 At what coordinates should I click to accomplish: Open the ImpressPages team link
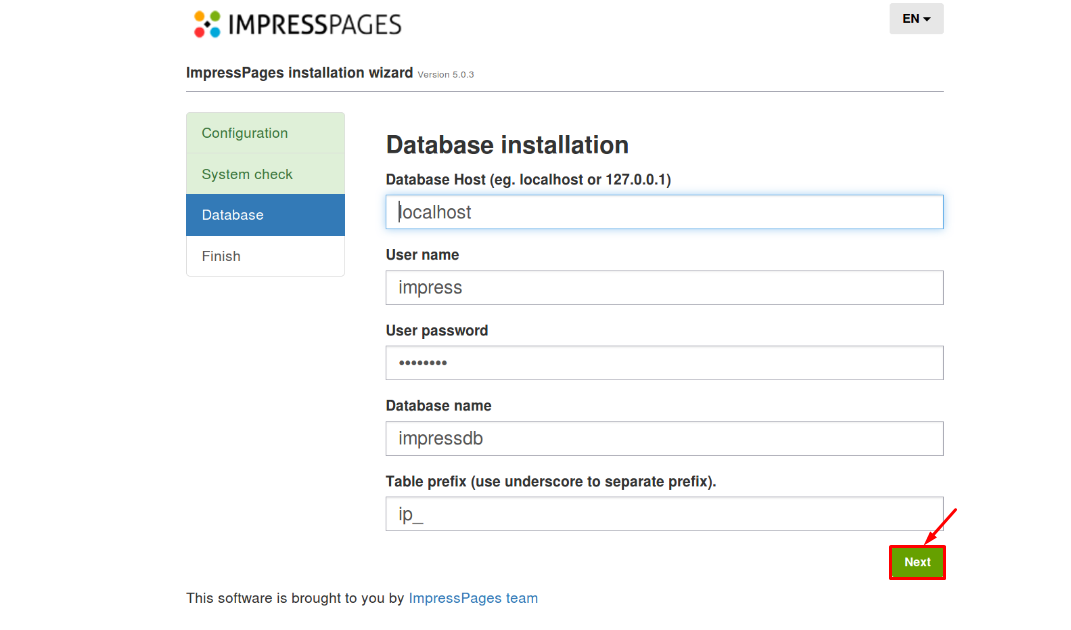click(472, 597)
